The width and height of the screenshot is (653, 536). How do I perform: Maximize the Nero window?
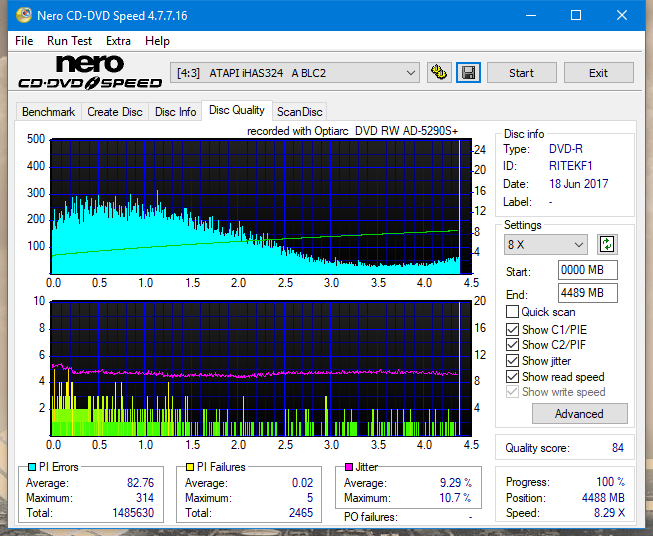pos(576,15)
